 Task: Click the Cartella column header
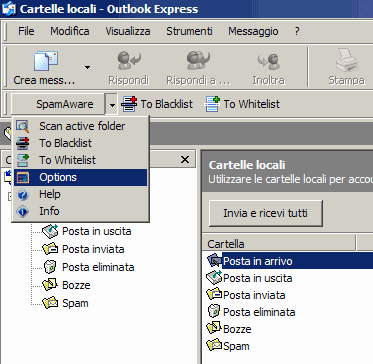[x=279, y=244]
